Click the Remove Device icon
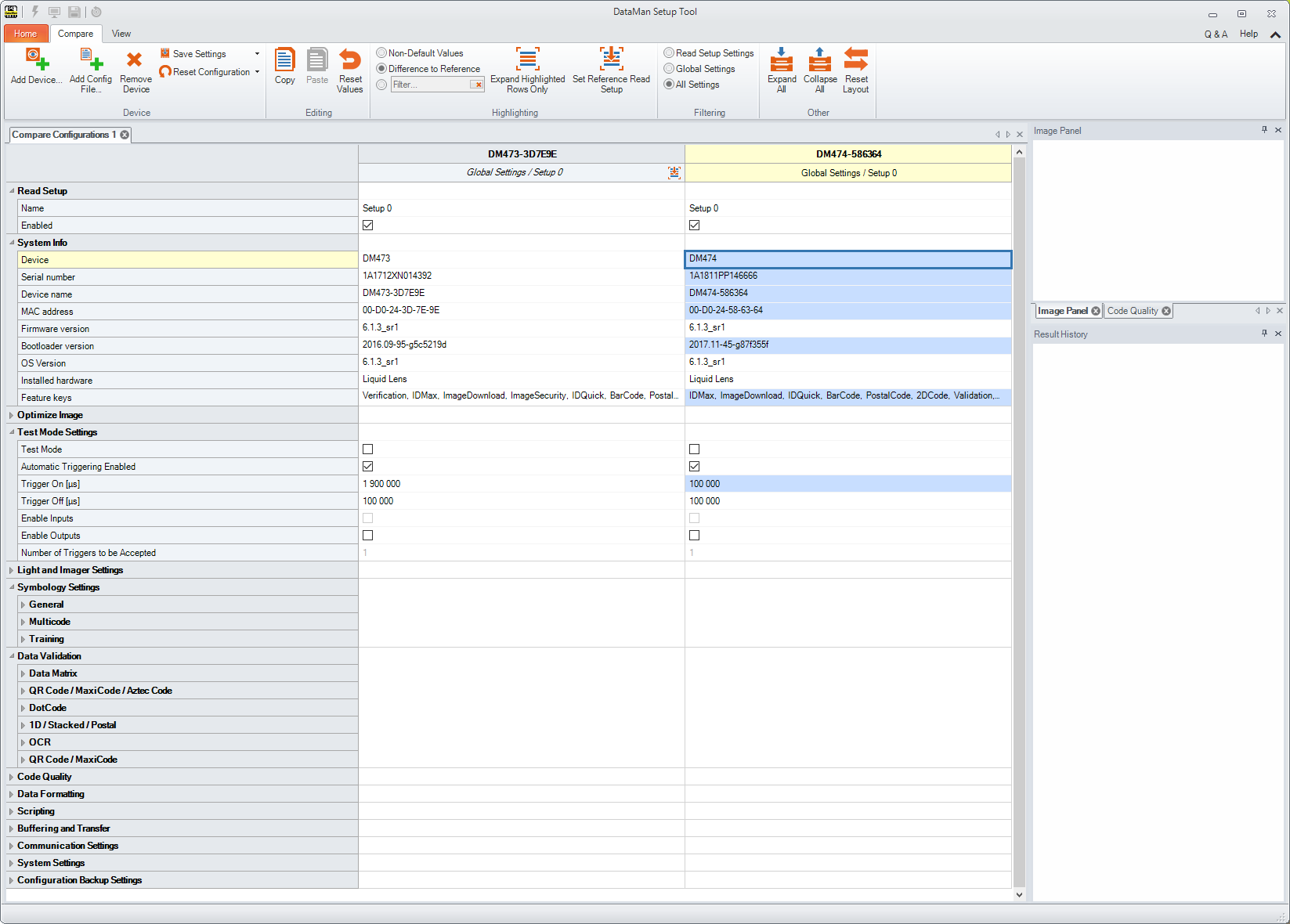Screen dimensions: 1290x924 pyautogui.click(x=135, y=60)
